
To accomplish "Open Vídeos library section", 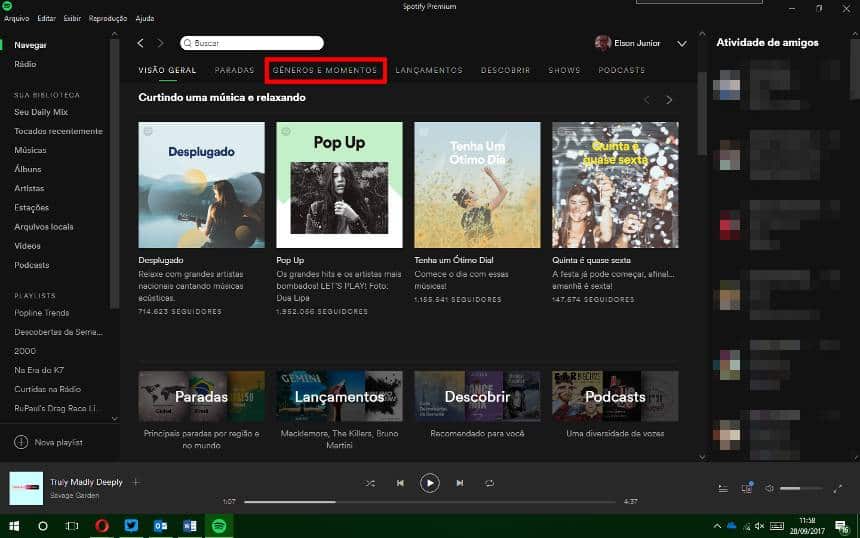I will [x=27, y=246].
